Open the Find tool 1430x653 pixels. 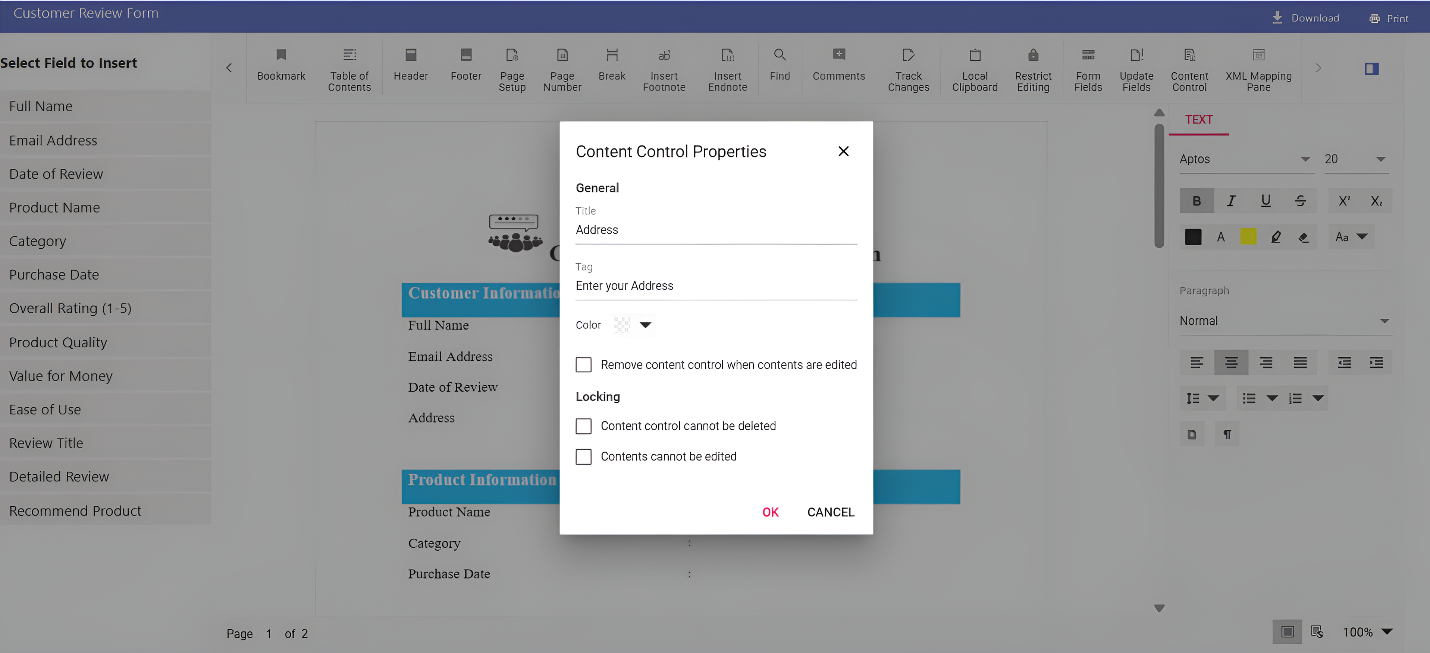[780, 67]
